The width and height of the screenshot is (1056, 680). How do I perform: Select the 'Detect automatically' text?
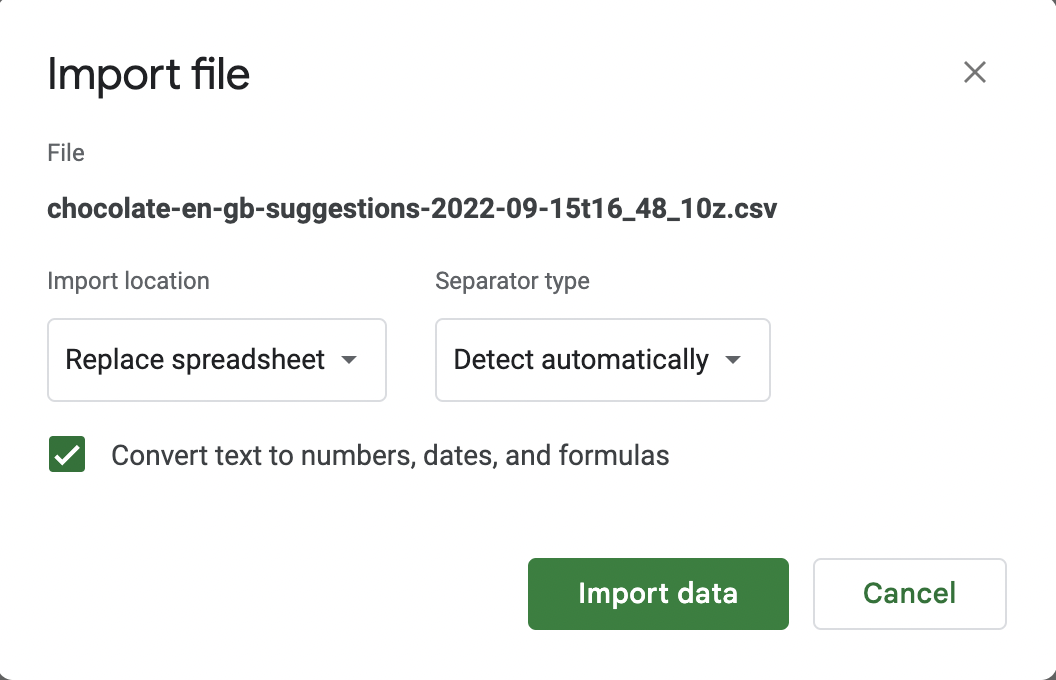[581, 360]
